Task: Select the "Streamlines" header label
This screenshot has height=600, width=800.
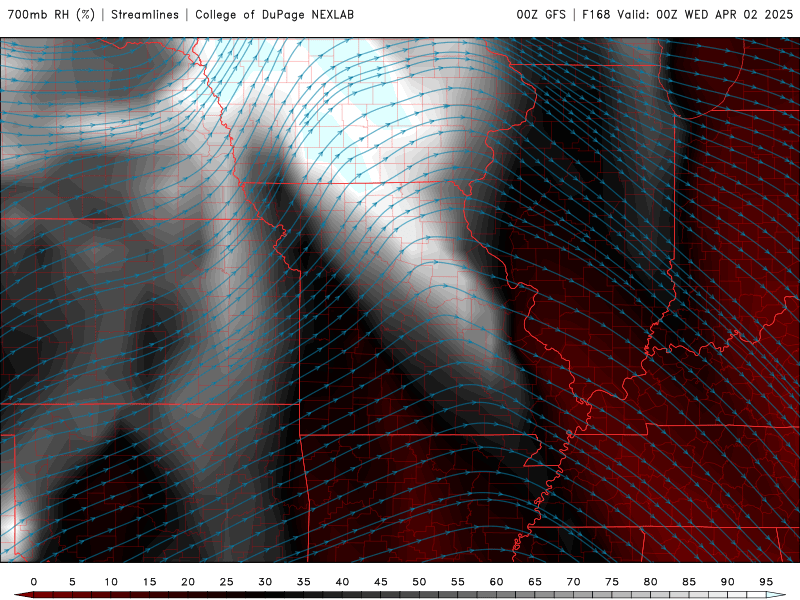Action: pos(145,15)
